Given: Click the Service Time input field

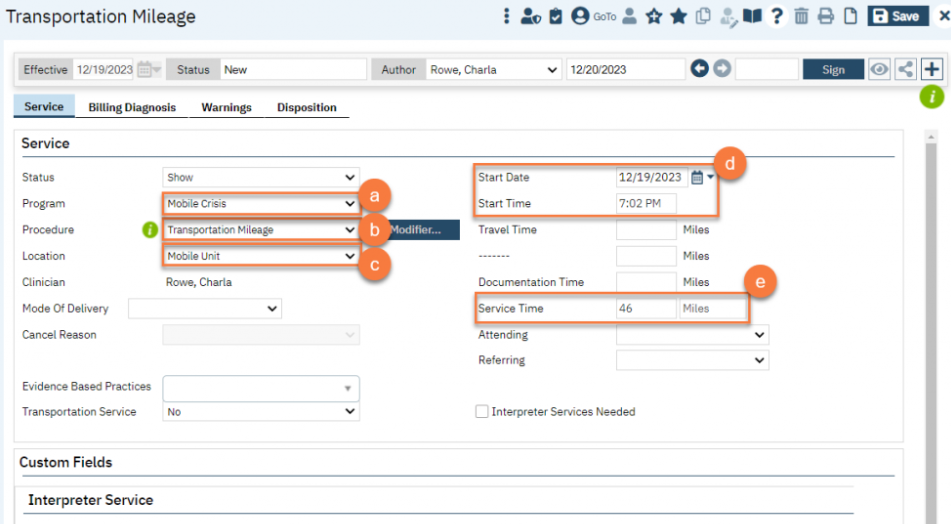Looking at the screenshot, I should pyautogui.click(x=646, y=309).
